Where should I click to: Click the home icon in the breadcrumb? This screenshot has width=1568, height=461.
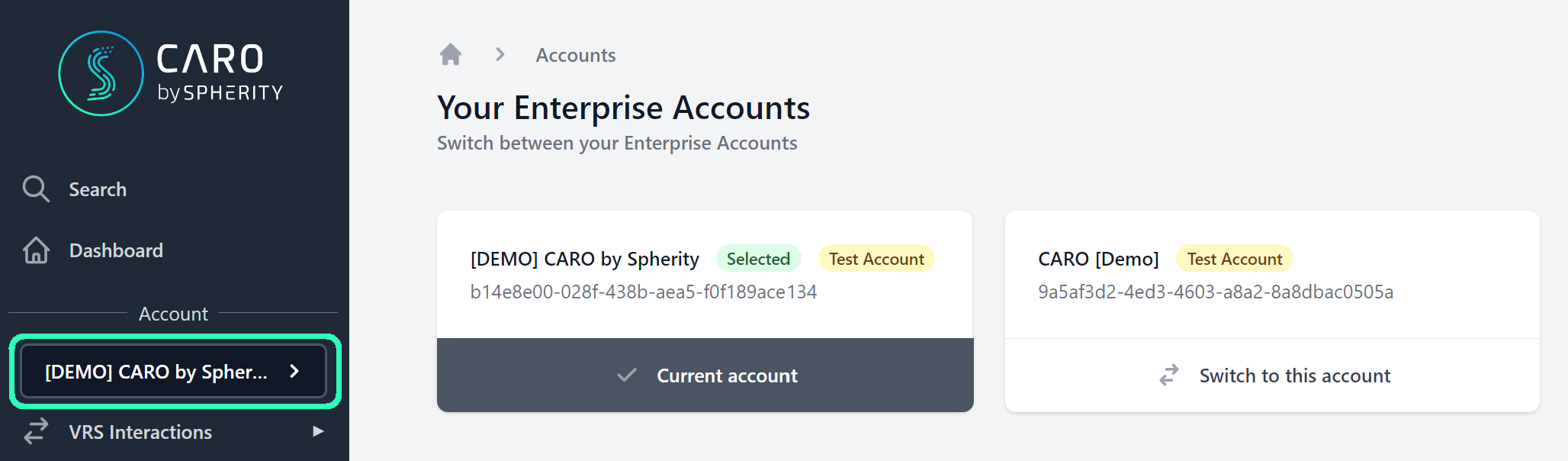tap(451, 53)
